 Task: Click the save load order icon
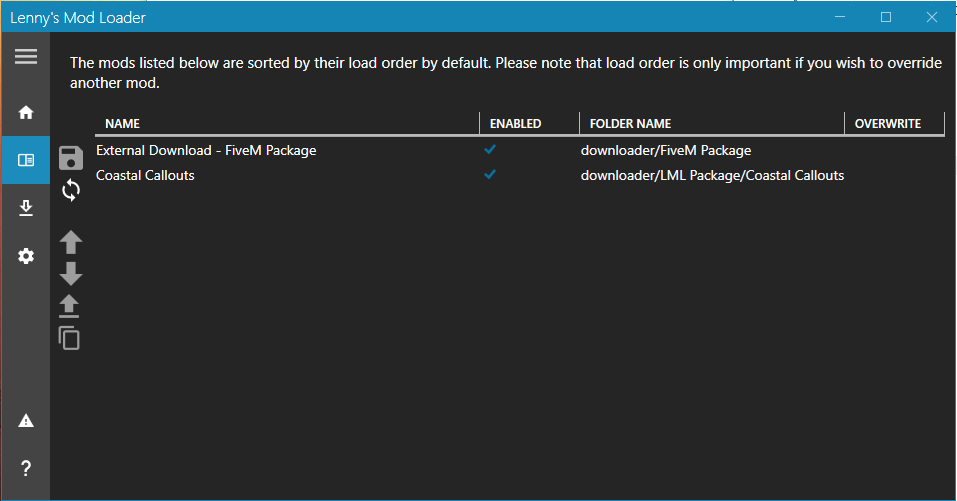click(x=71, y=158)
